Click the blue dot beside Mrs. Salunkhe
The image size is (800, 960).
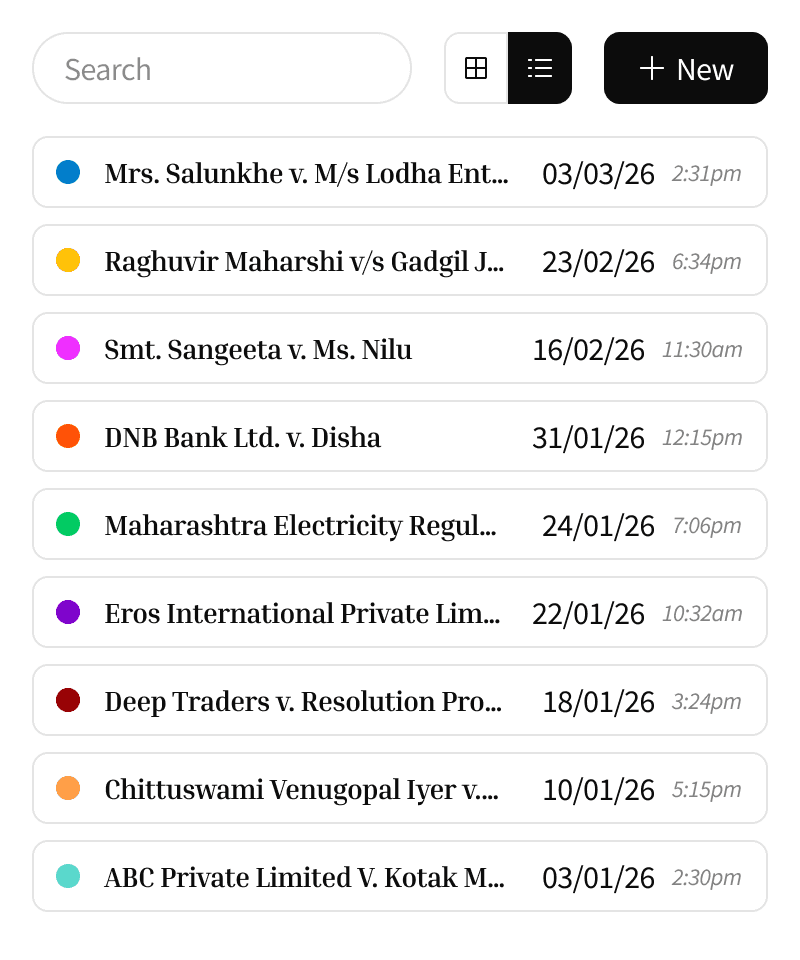click(68, 172)
